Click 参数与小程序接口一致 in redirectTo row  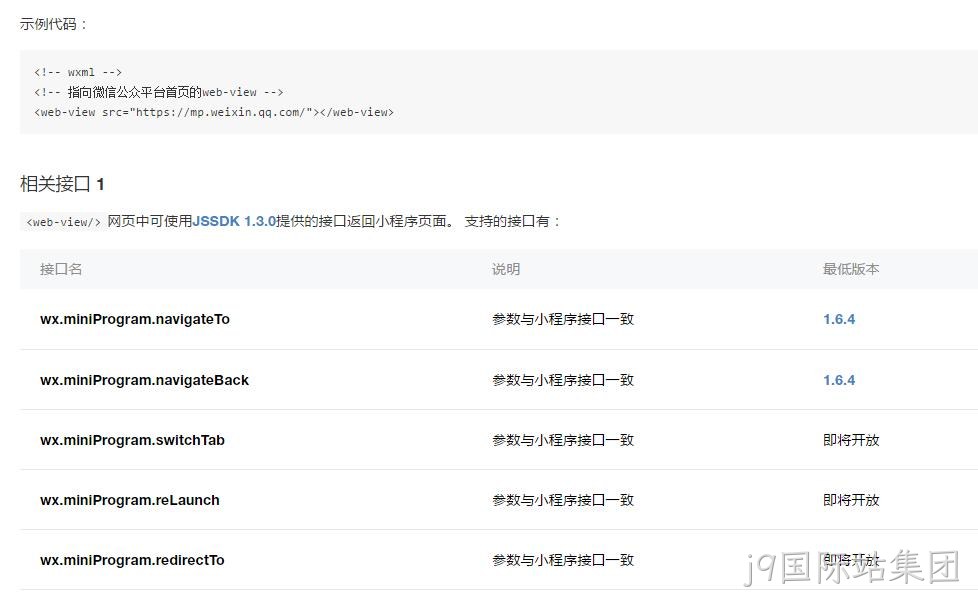pyautogui.click(x=563, y=560)
